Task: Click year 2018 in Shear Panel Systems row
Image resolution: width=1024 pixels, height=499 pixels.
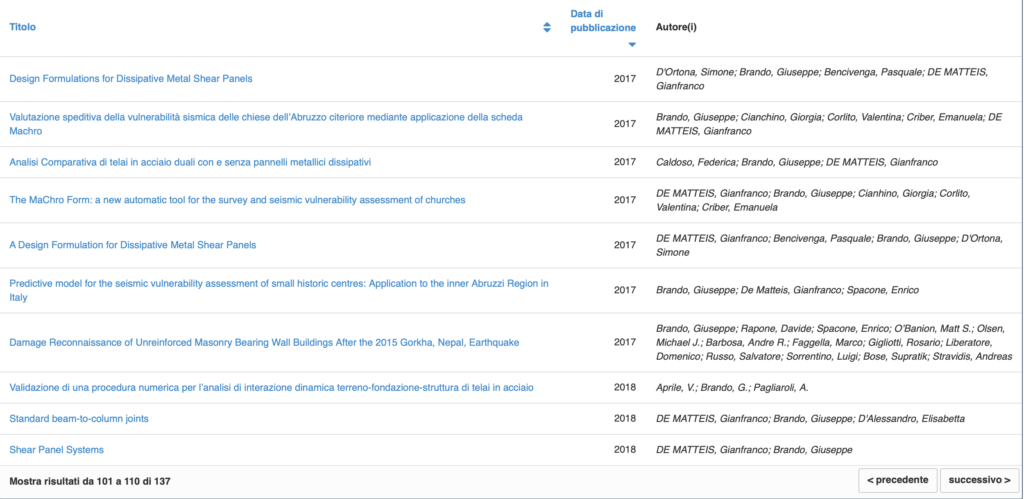Action: [x=624, y=450]
